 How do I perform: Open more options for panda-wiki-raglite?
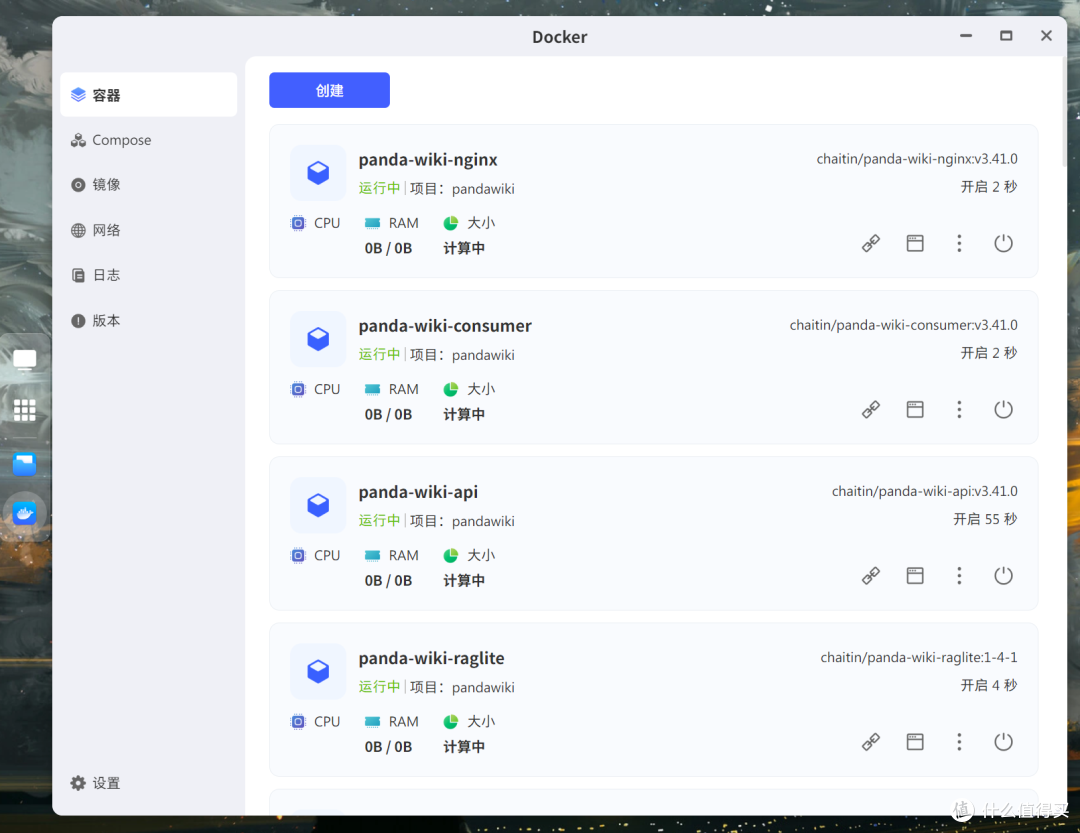[x=959, y=741]
